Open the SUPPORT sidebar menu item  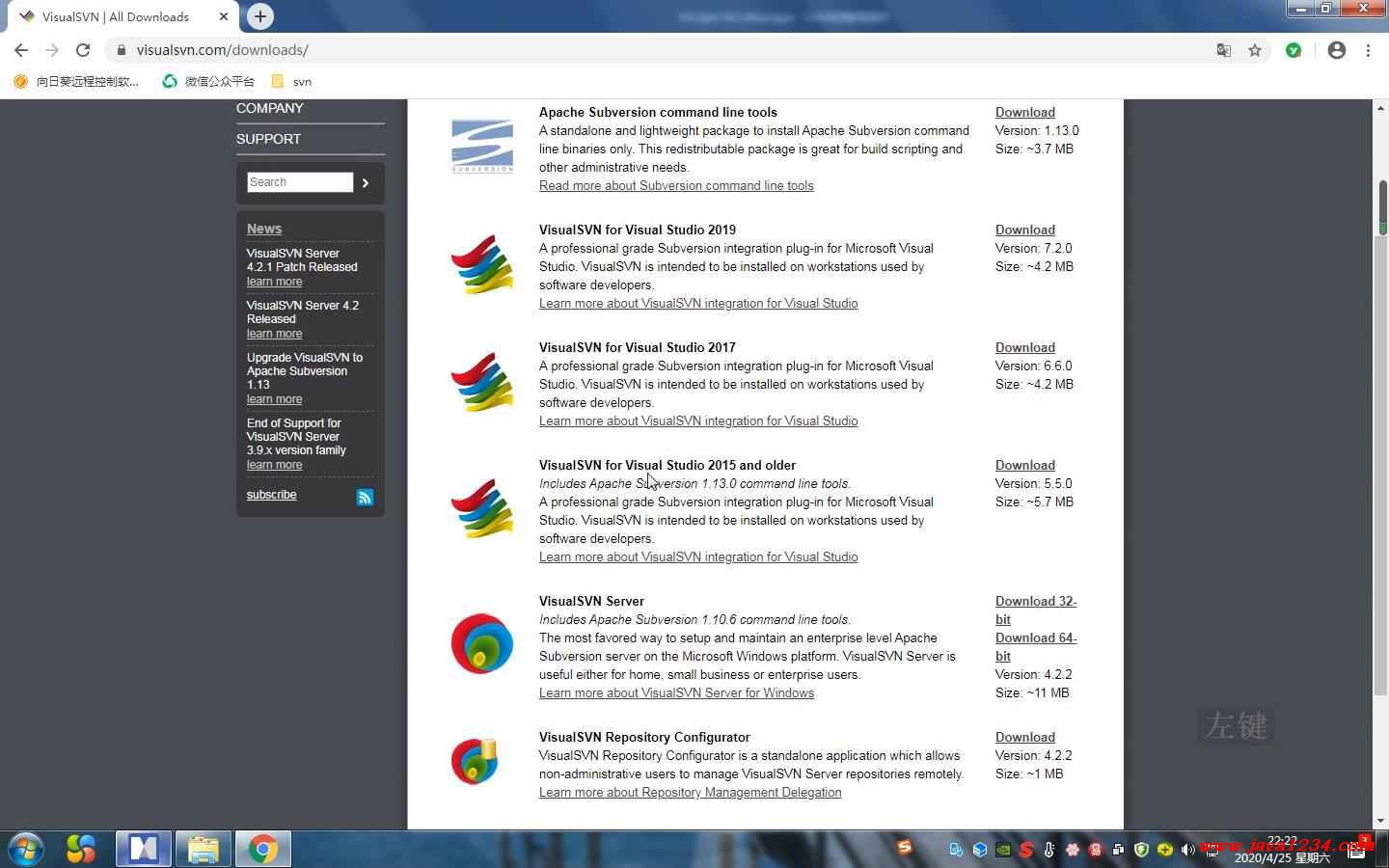(x=268, y=139)
